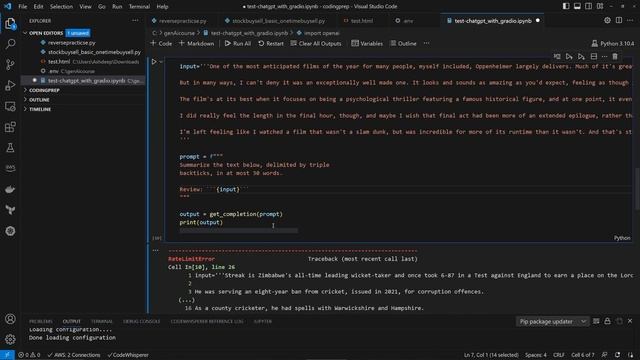Viewport: 640px width, 360px height.
Task: Open the Manage gear in activity bar
Action: pos(10,339)
